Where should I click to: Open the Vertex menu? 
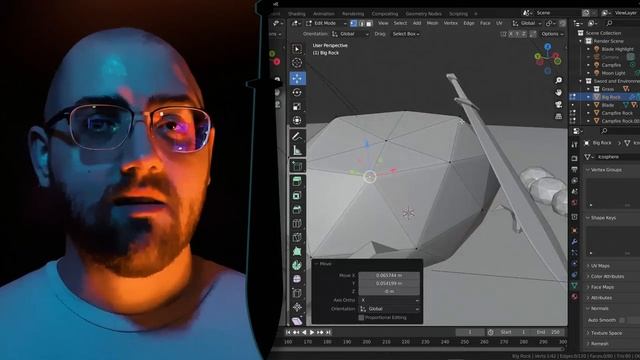[451, 23]
